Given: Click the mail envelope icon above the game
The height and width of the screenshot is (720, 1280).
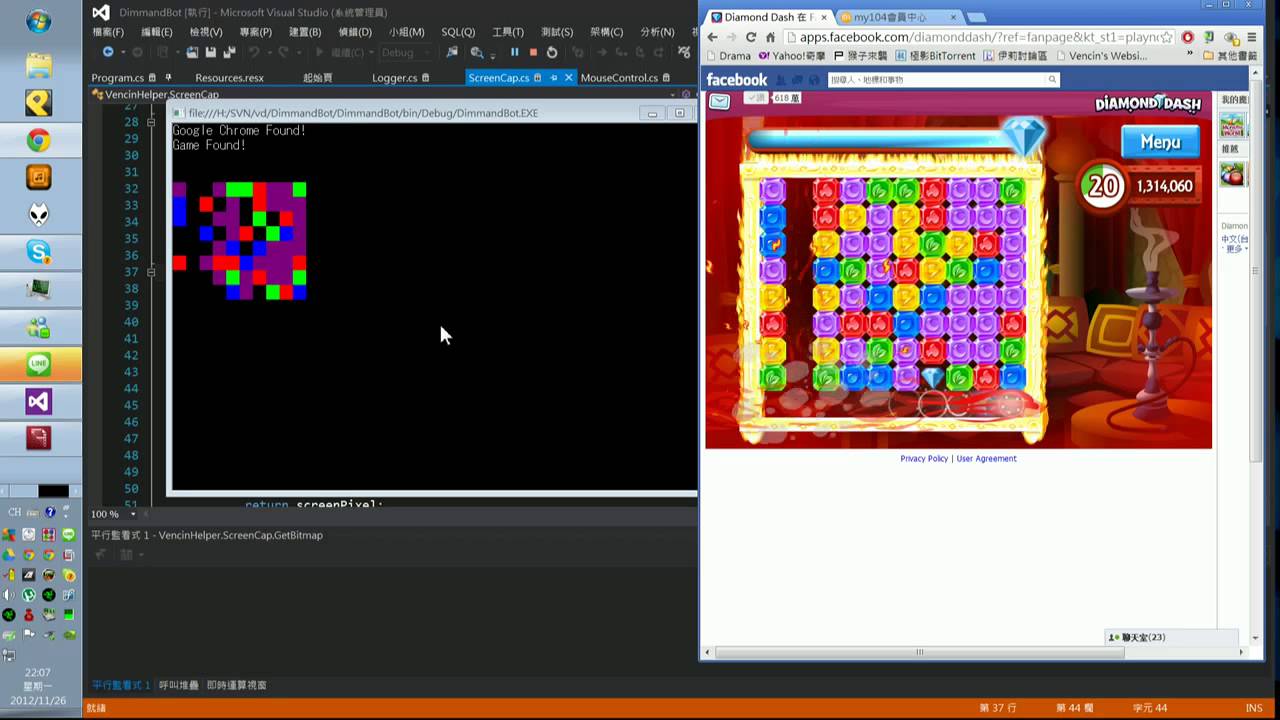Looking at the screenshot, I should tap(719, 99).
